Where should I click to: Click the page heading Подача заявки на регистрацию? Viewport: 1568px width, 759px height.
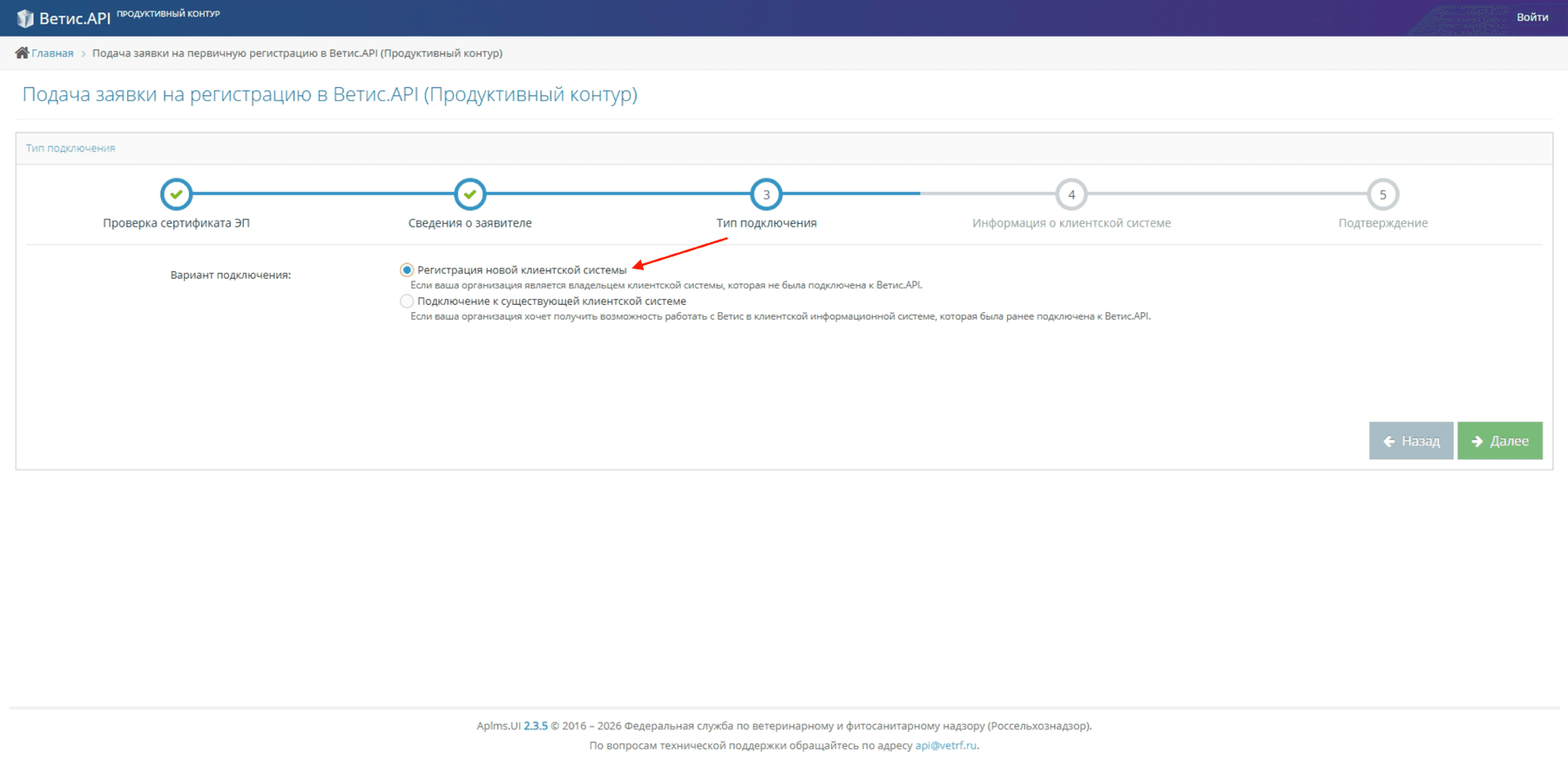pos(330,94)
